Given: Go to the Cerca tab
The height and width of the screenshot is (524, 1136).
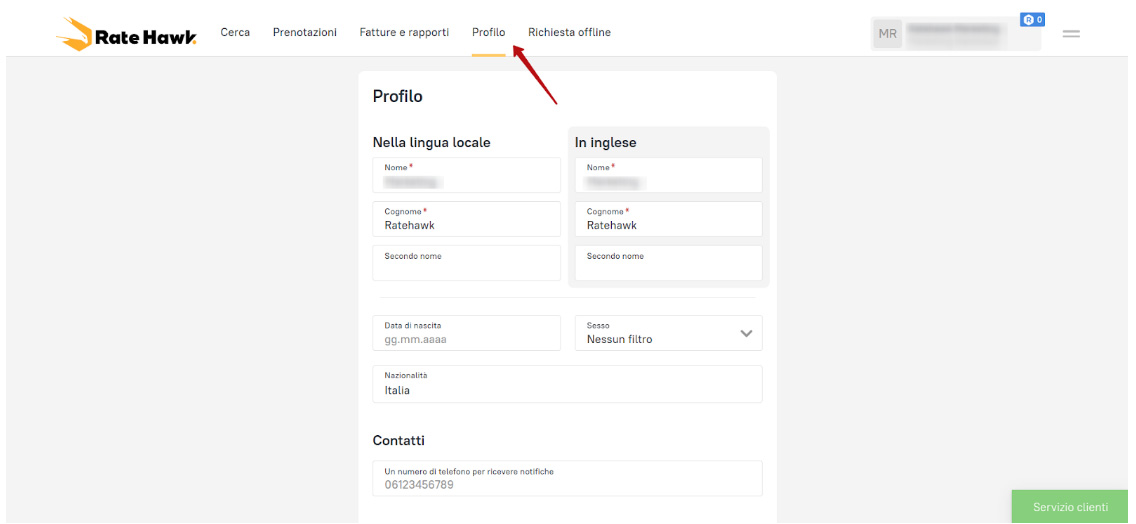Looking at the screenshot, I should [x=235, y=32].
